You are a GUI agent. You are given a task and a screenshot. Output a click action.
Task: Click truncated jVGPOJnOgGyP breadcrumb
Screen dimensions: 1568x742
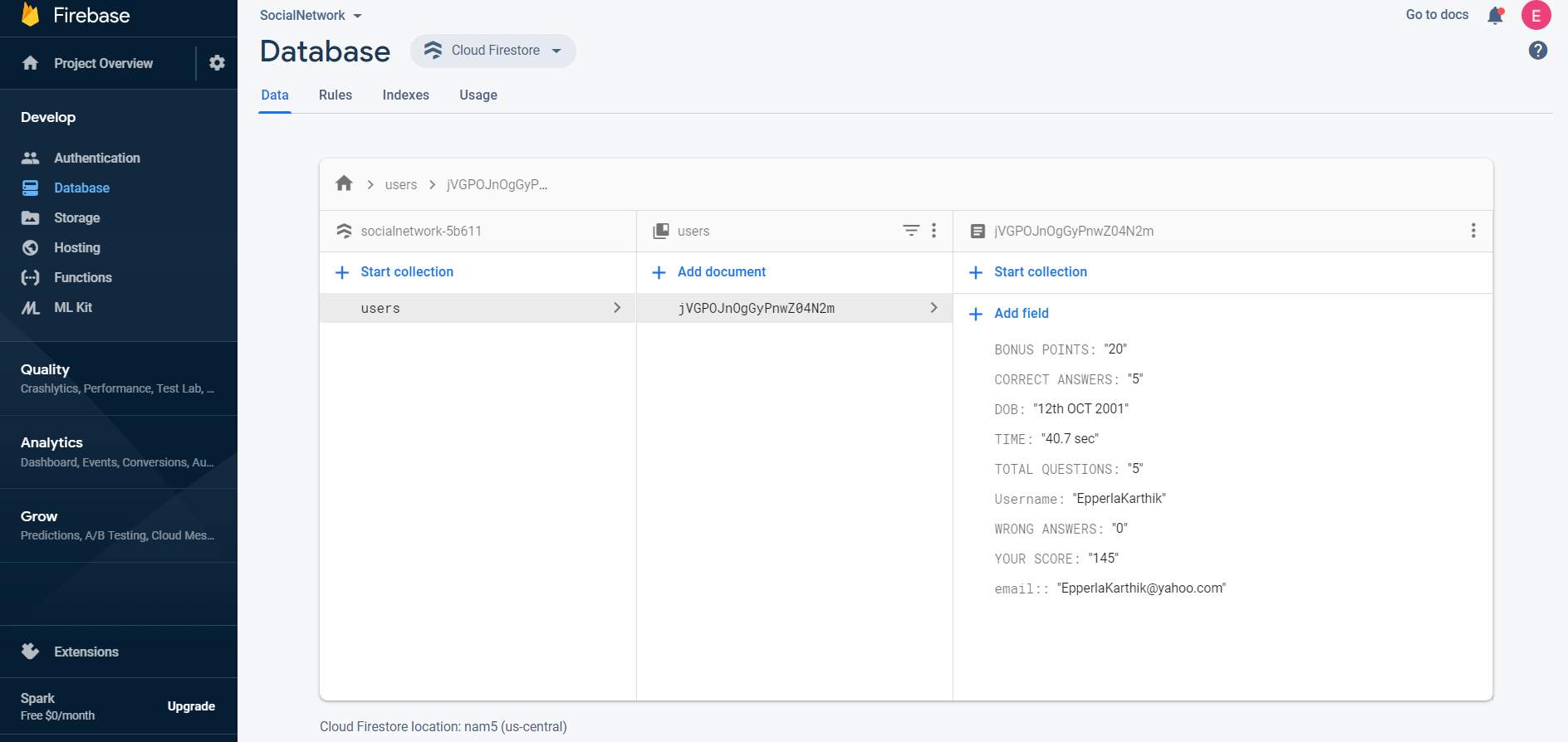[497, 184]
